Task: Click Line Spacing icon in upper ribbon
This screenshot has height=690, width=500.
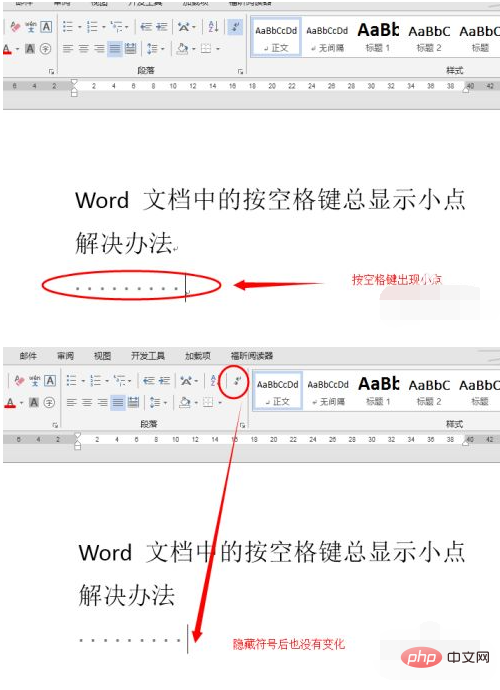Action: [152, 48]
